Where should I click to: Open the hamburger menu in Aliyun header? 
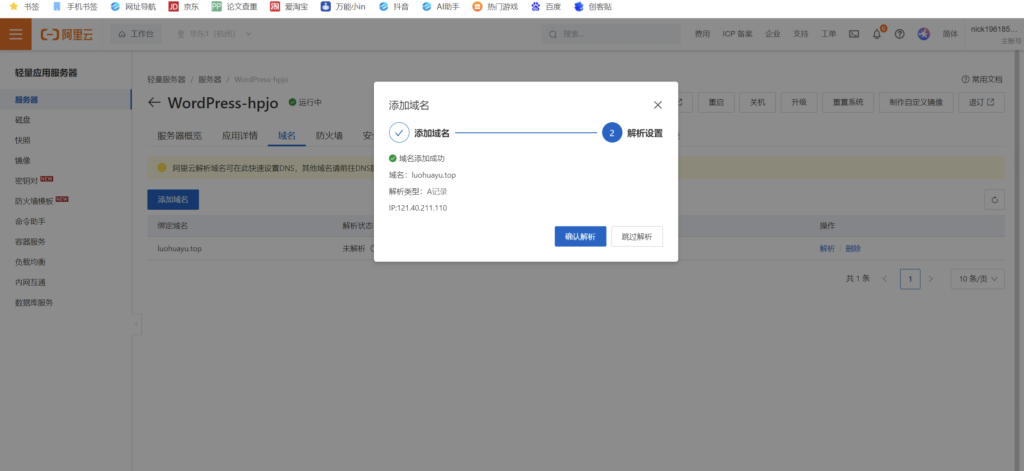(15, 34)
